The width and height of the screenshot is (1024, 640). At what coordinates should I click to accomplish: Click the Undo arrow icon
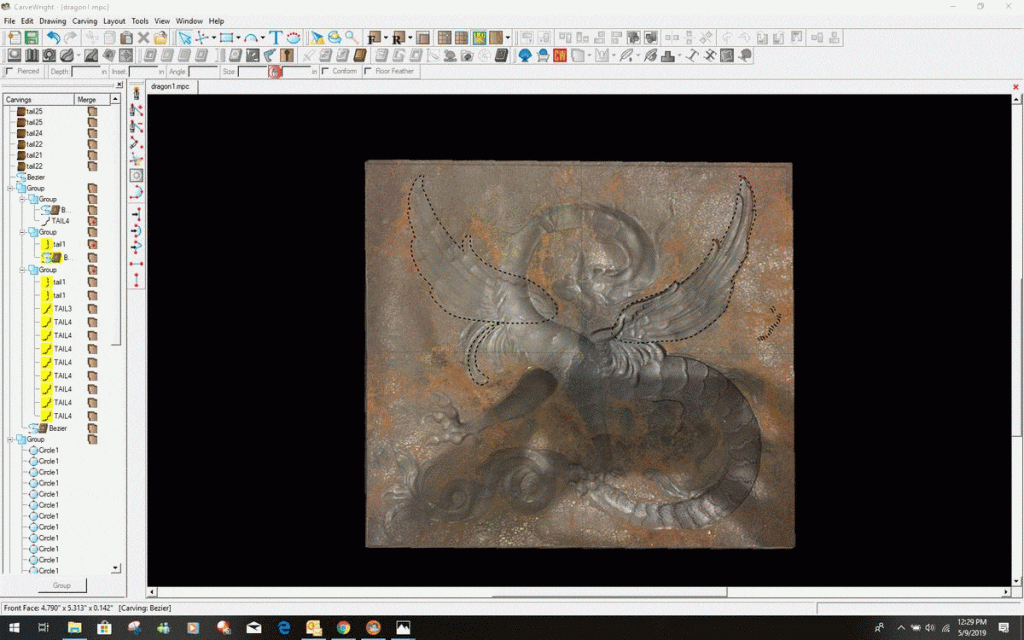click(54, 38)
